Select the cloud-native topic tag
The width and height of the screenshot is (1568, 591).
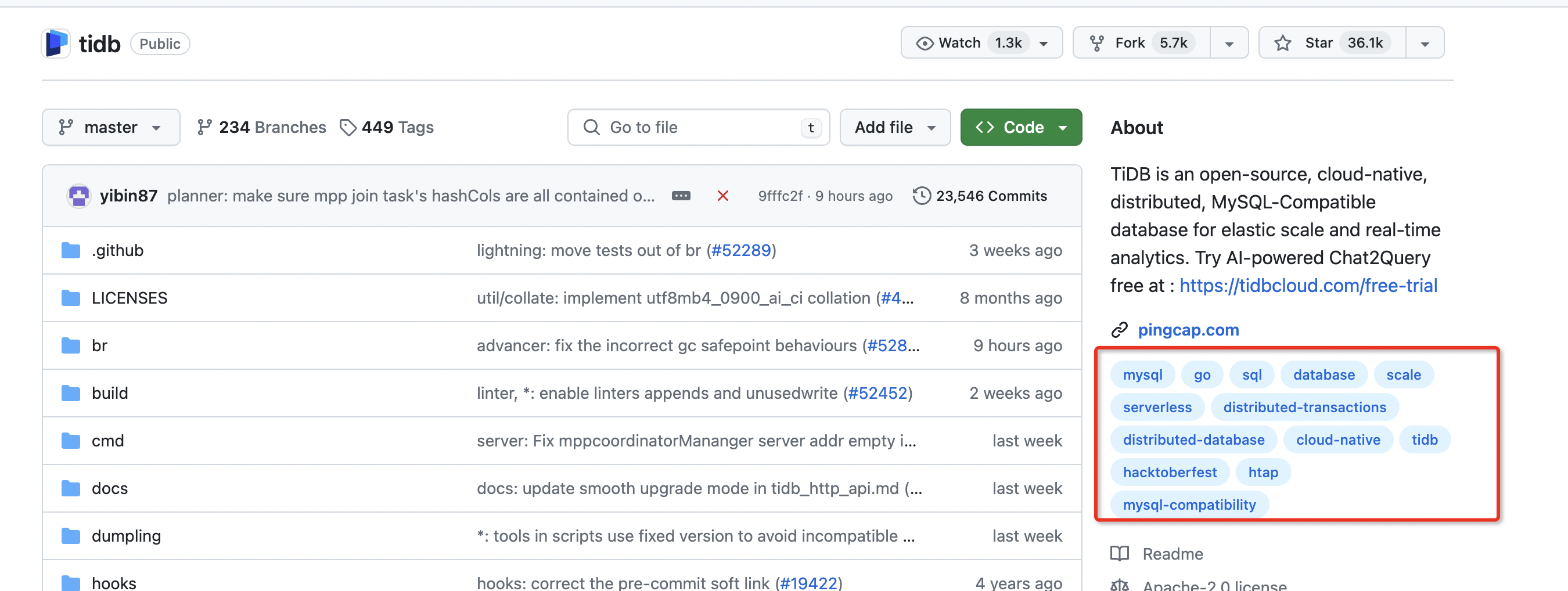(x=1338, y=440)
